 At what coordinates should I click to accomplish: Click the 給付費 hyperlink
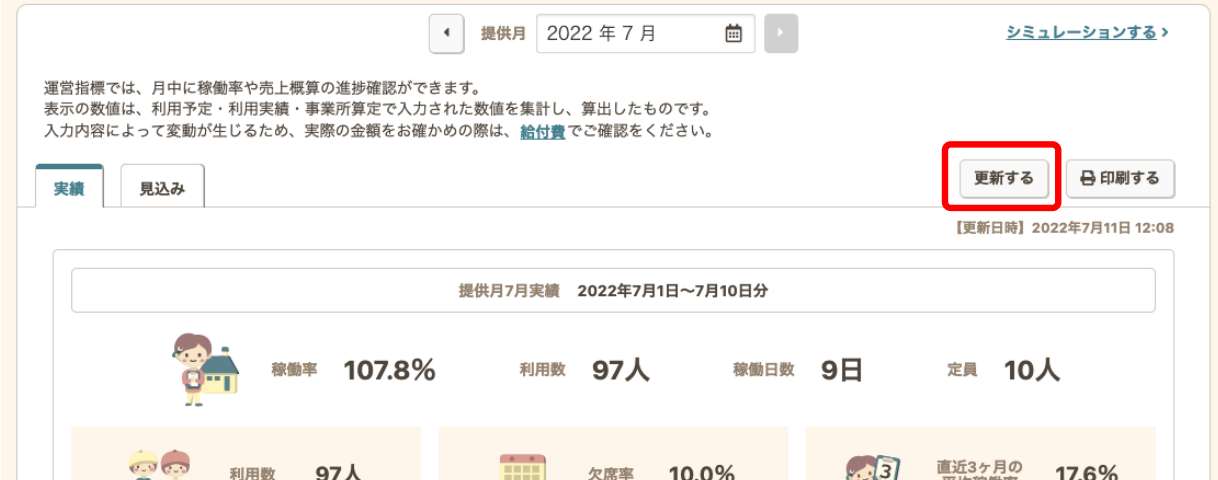click(x=542, y=131)
